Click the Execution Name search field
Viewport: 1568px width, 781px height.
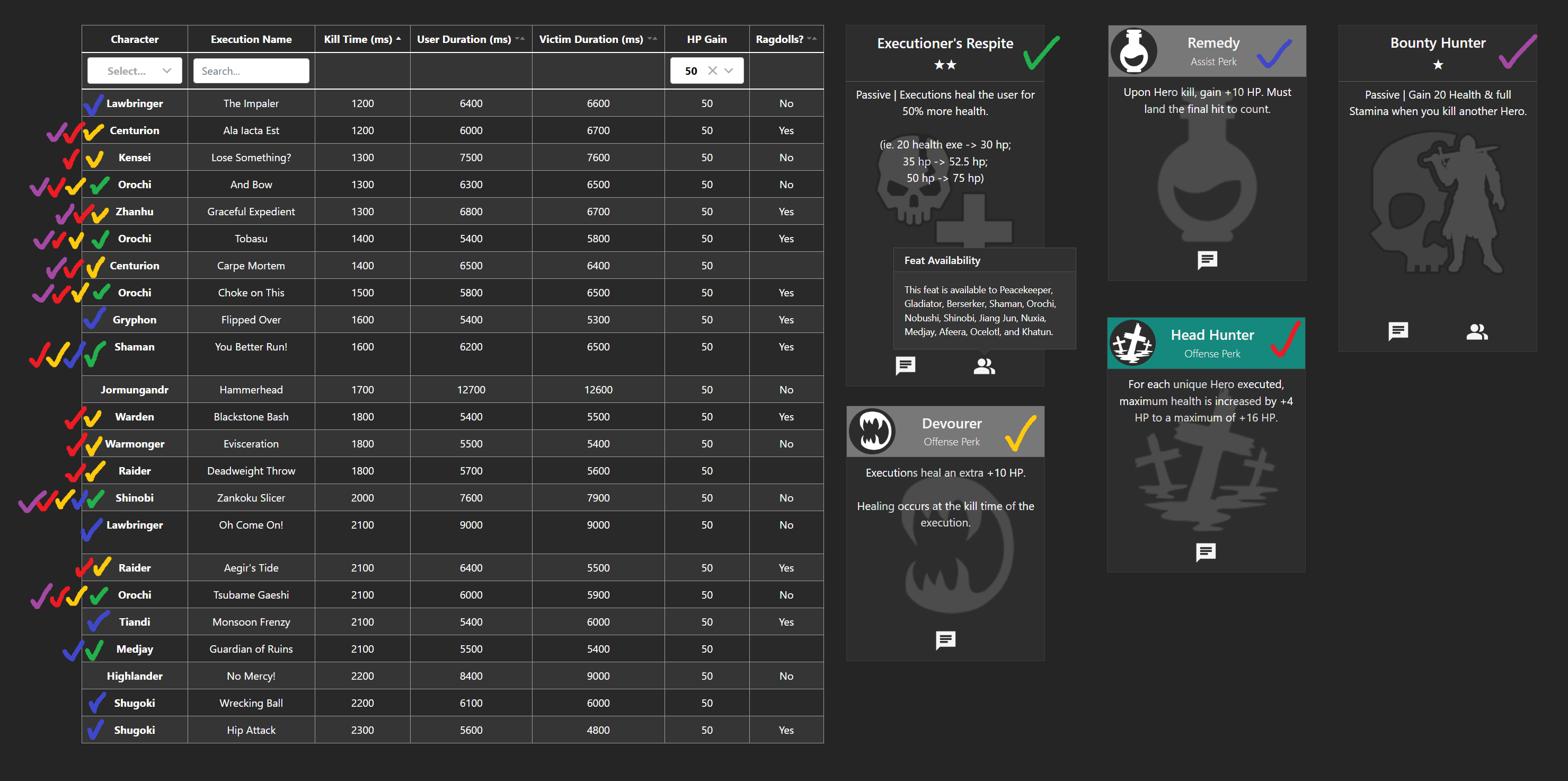click(251, 71)
